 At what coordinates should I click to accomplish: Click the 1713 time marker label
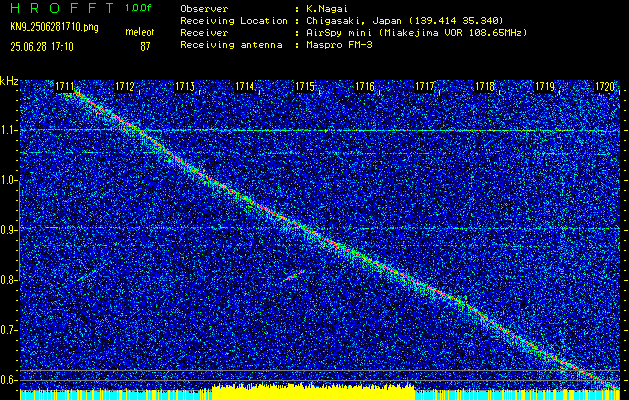pos(185,87)
